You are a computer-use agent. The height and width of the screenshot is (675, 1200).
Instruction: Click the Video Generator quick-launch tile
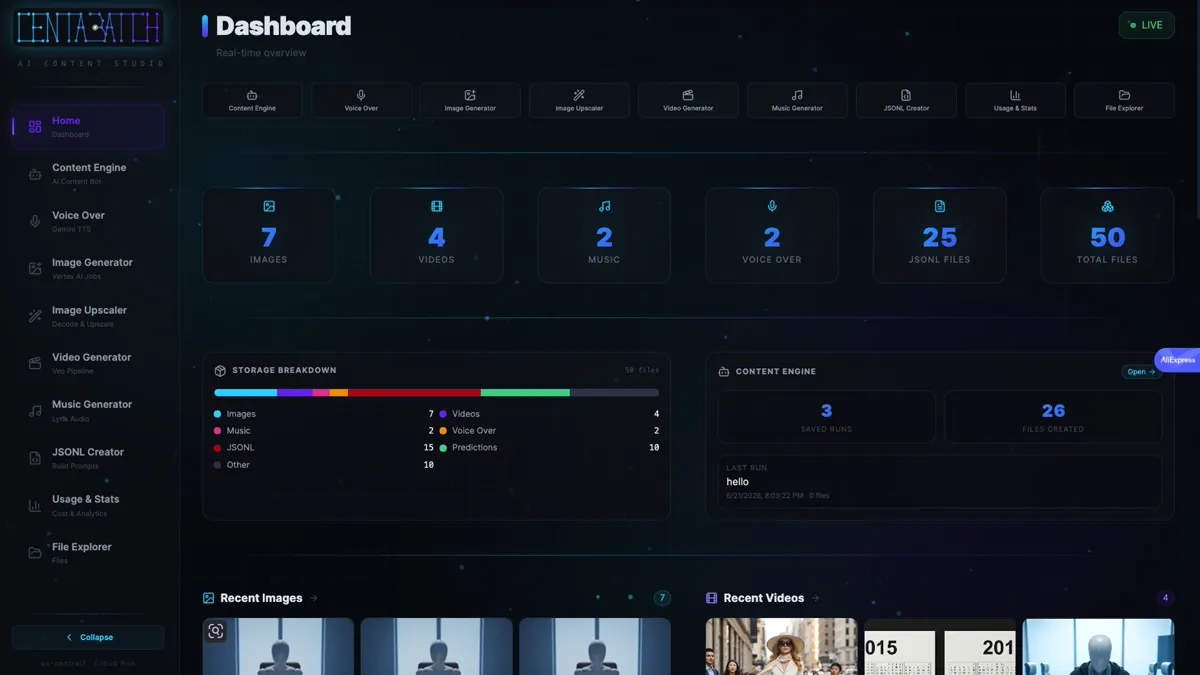tap(688, 100)
